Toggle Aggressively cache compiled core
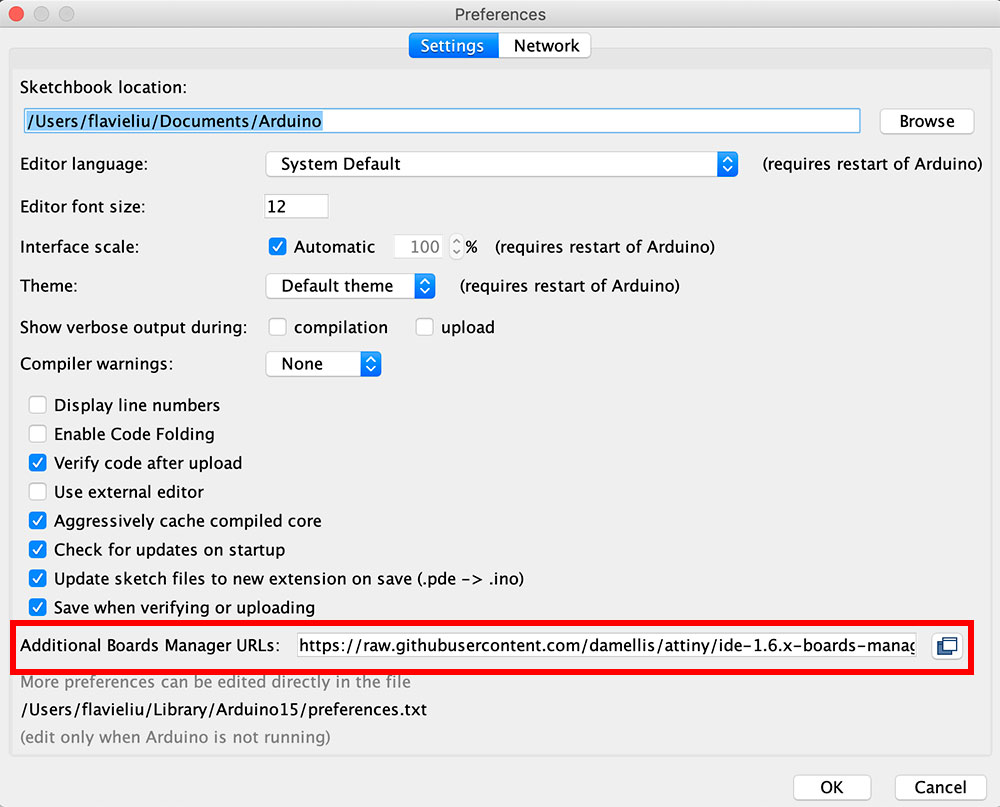The height and width of the screenshot is (807, 1000). click(x=38, y=521)
